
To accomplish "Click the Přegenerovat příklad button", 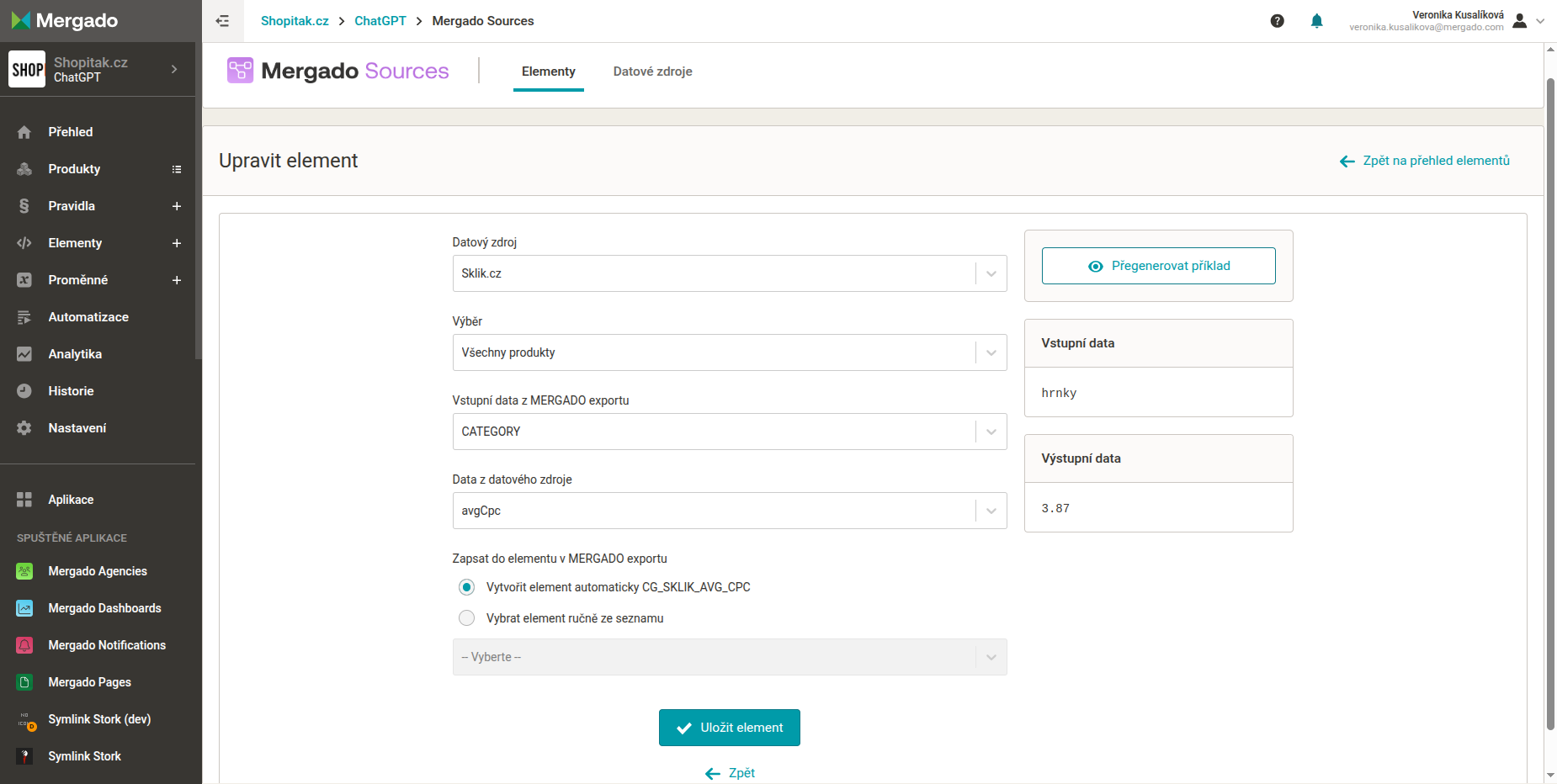I will (x=1159, y=266).
